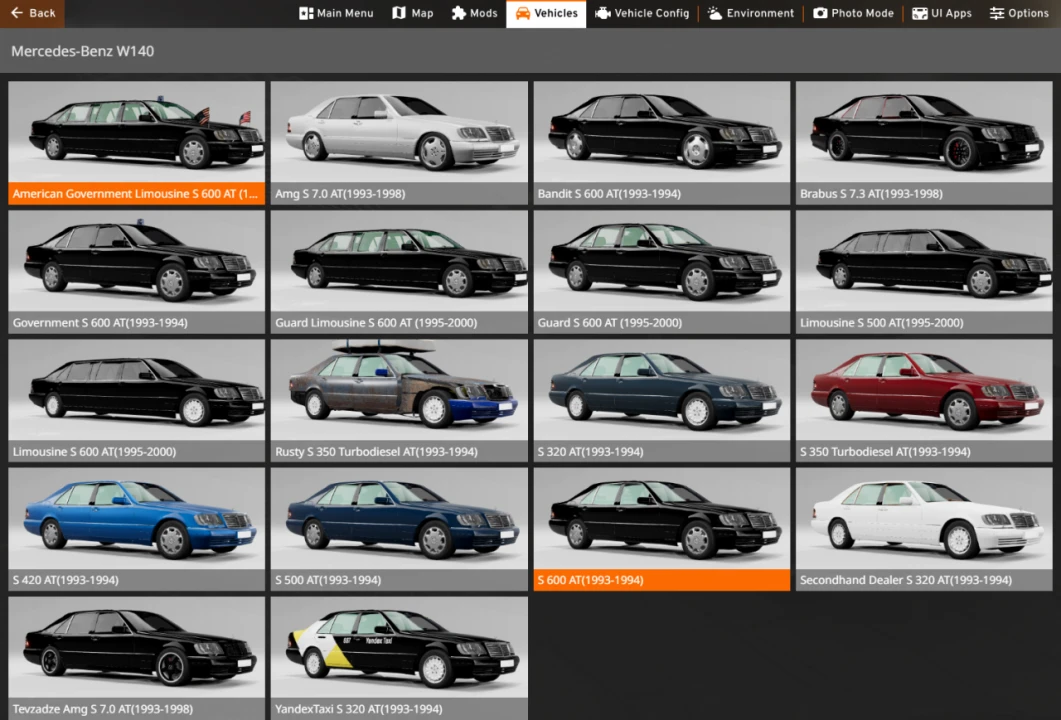This screenshot has height=720, width=1061.
Task: Pick the Secondhand Dealer S 320 AT
Action: [922, 527]
